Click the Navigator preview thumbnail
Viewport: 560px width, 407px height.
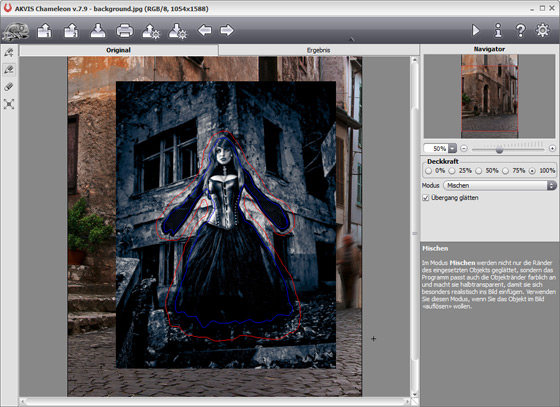coord(489,96)
